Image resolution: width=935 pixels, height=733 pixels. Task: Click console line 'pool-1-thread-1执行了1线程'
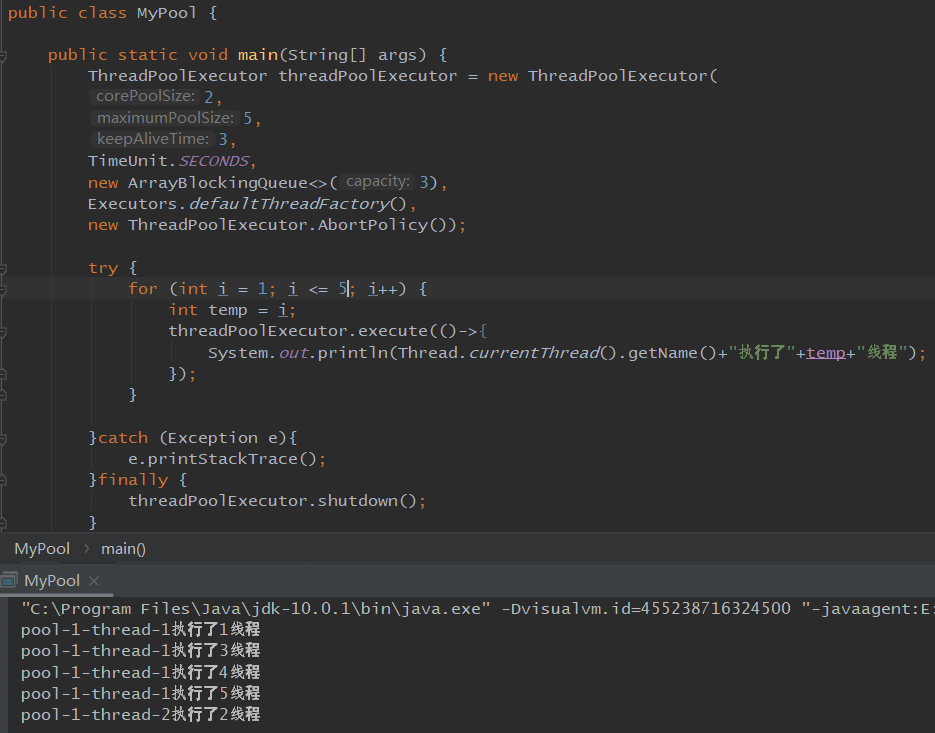tap(141, 629)
